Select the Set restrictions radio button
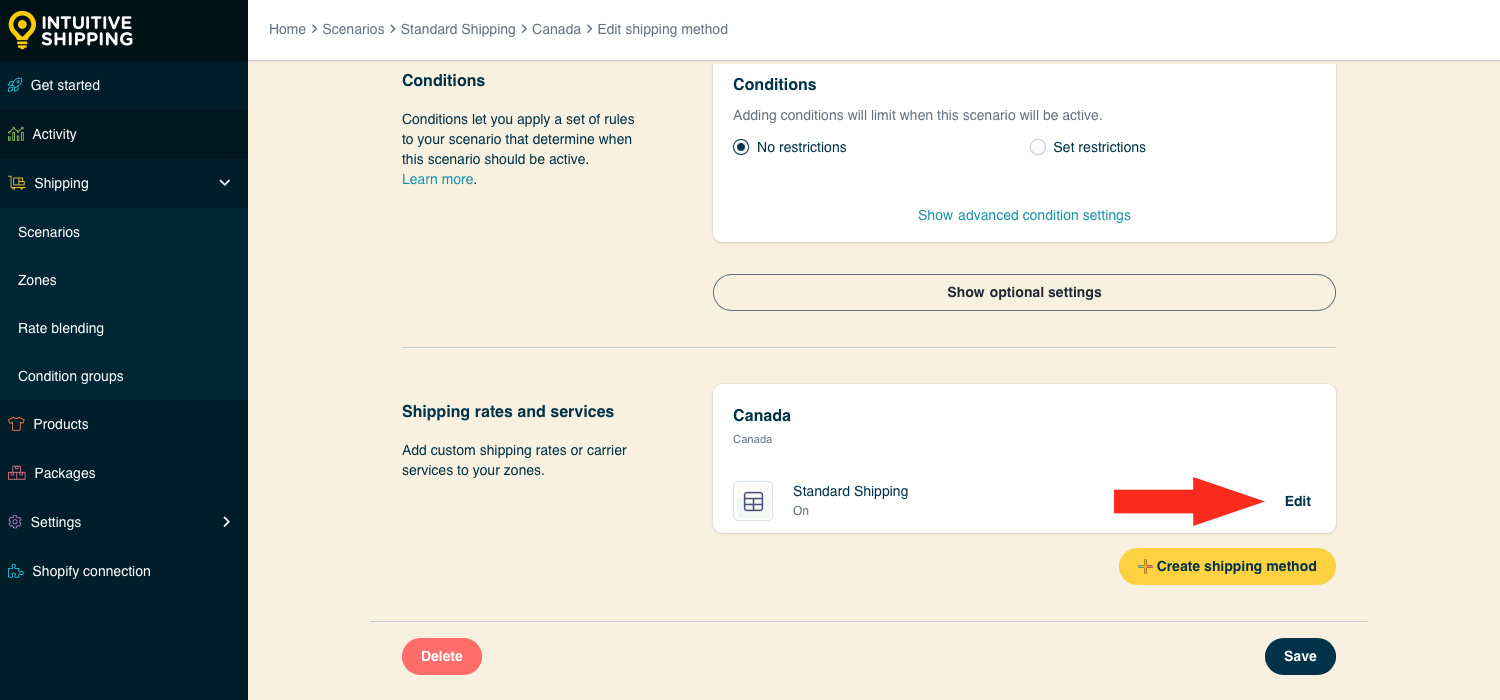Image resolution: width=1500 pixels, height=700 pixels. tap(1038, 147)
